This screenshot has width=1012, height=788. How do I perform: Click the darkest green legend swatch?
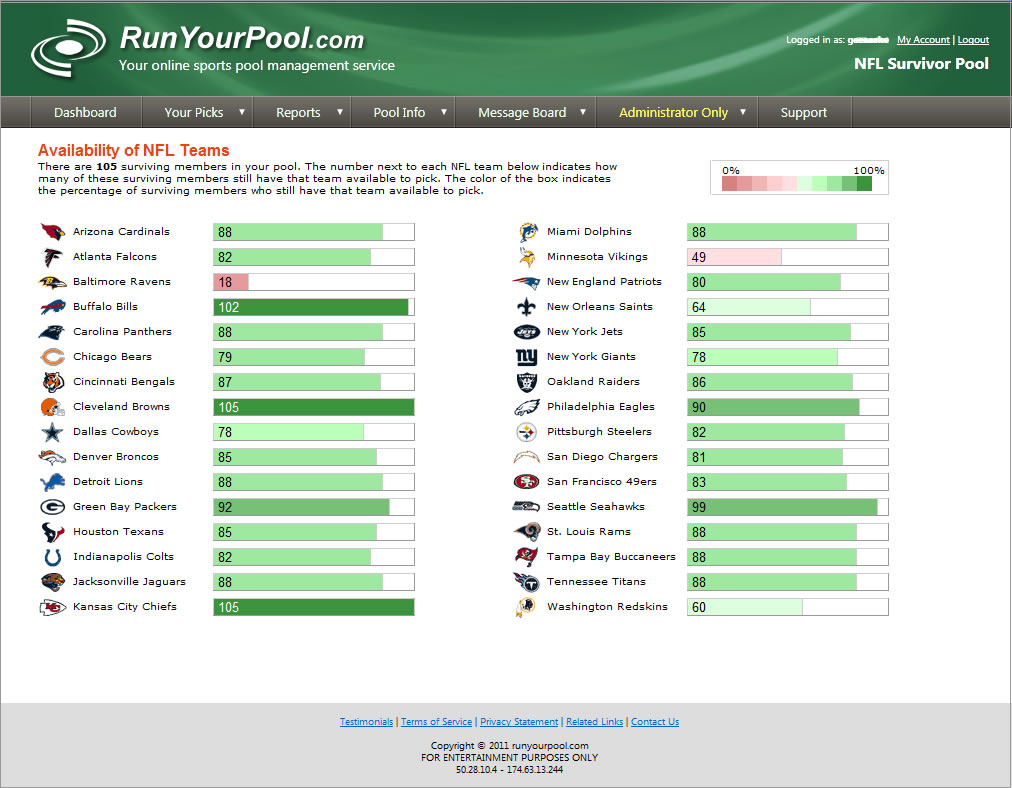pyautogui.click(x=864, y=184)
